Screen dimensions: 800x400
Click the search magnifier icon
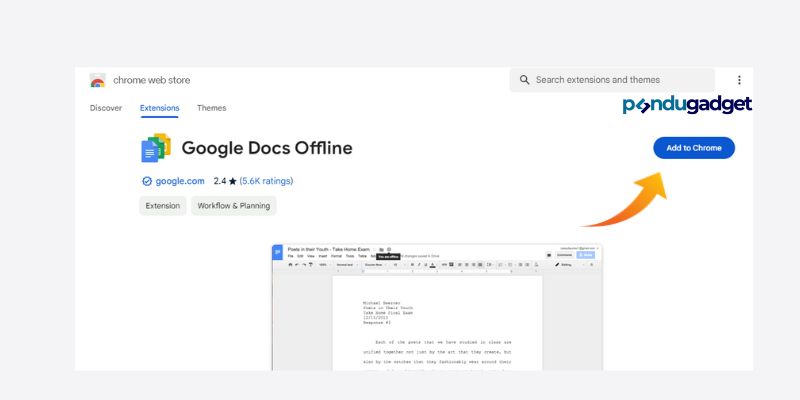[524, 80]
